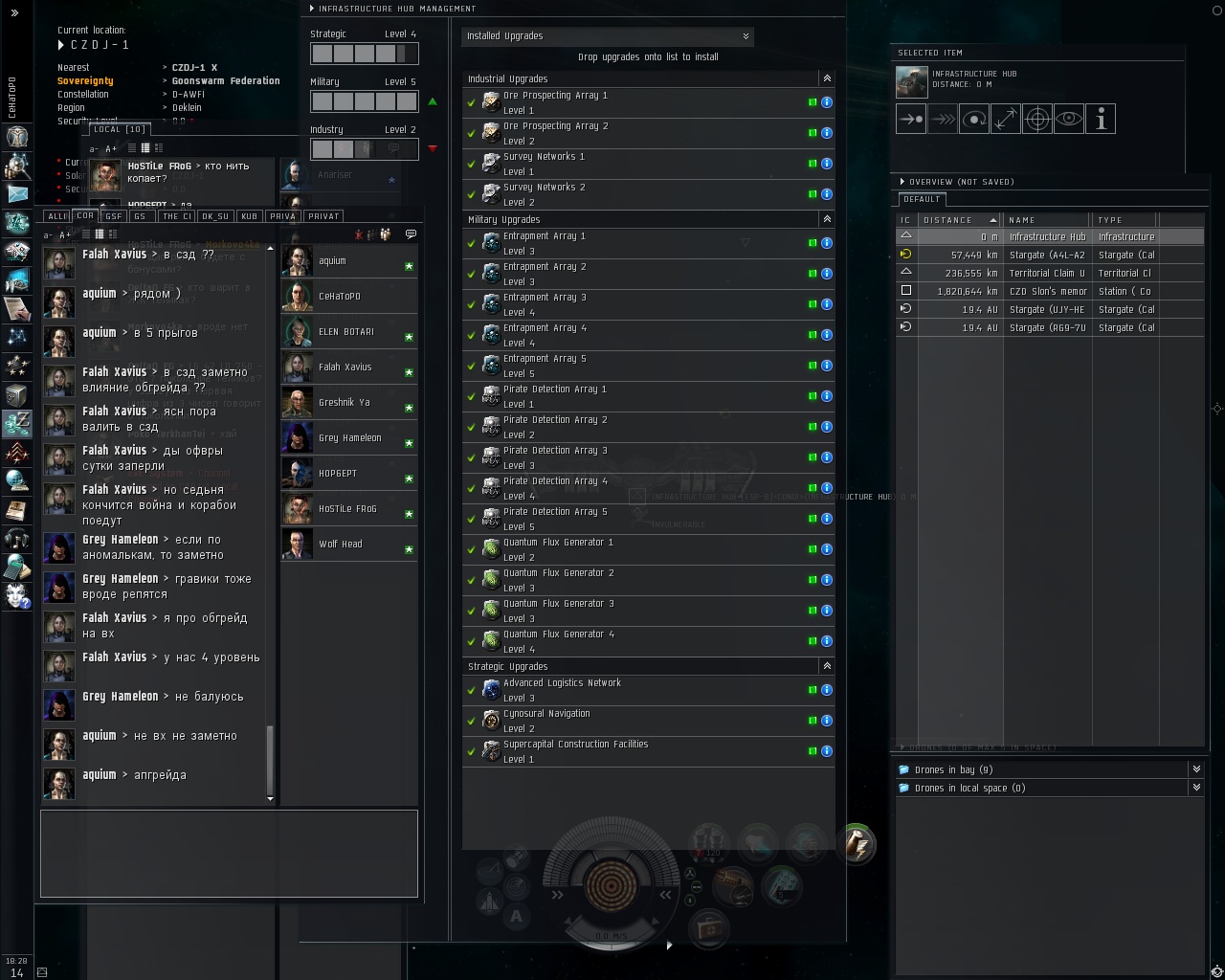Click the Orbit action icon
1225x980 pixels.
pyautogui.click(x=974, y=120)
